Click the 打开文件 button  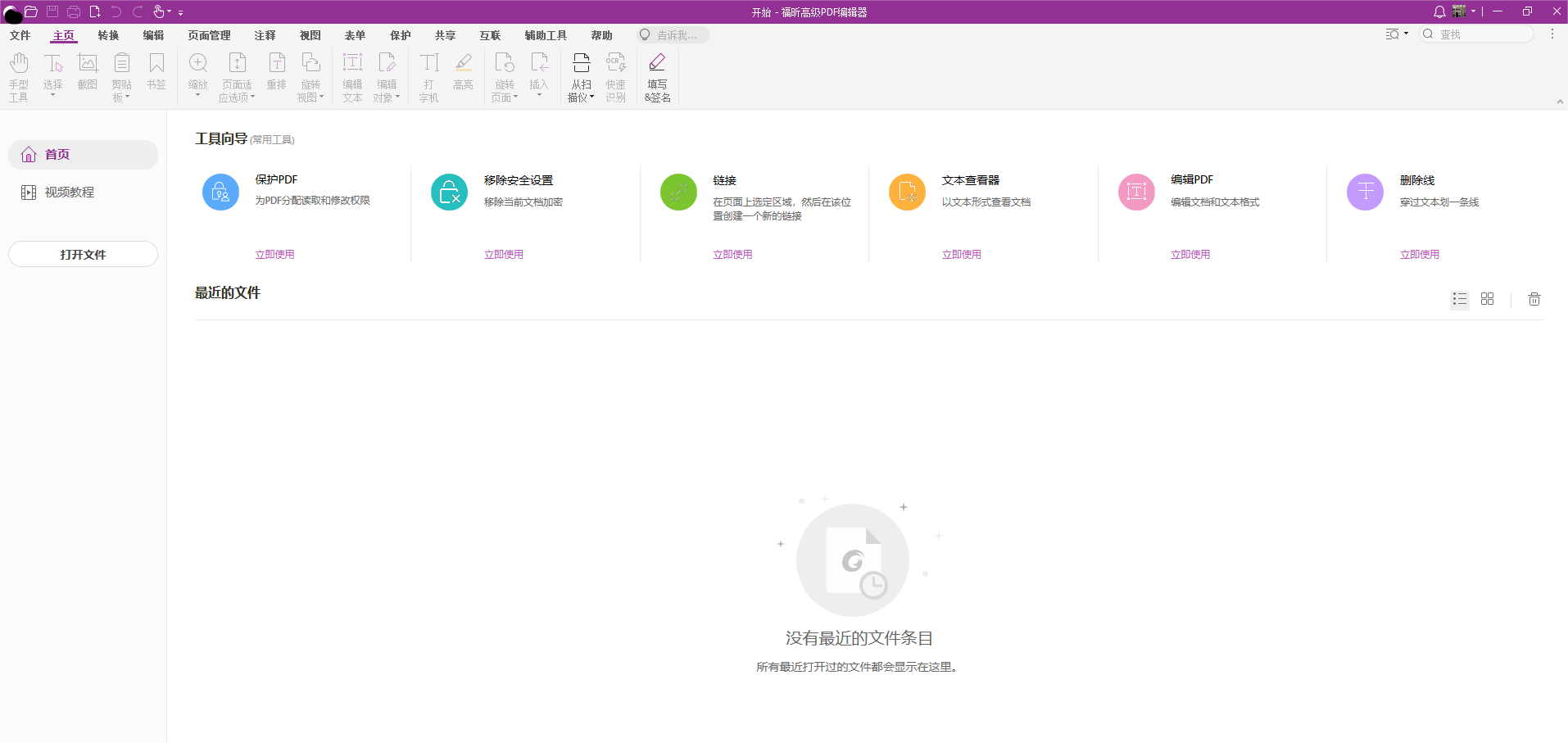tap(82, 254)
